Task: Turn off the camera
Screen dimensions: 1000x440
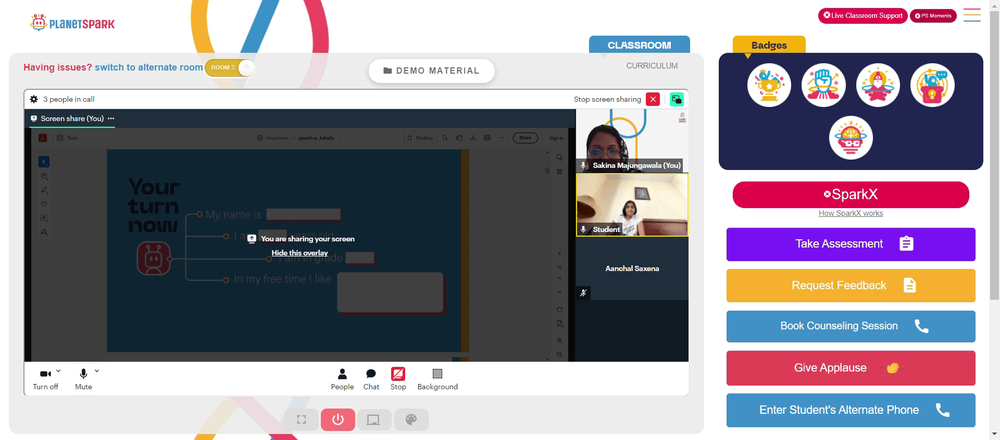Action: (x=45, y=379)
